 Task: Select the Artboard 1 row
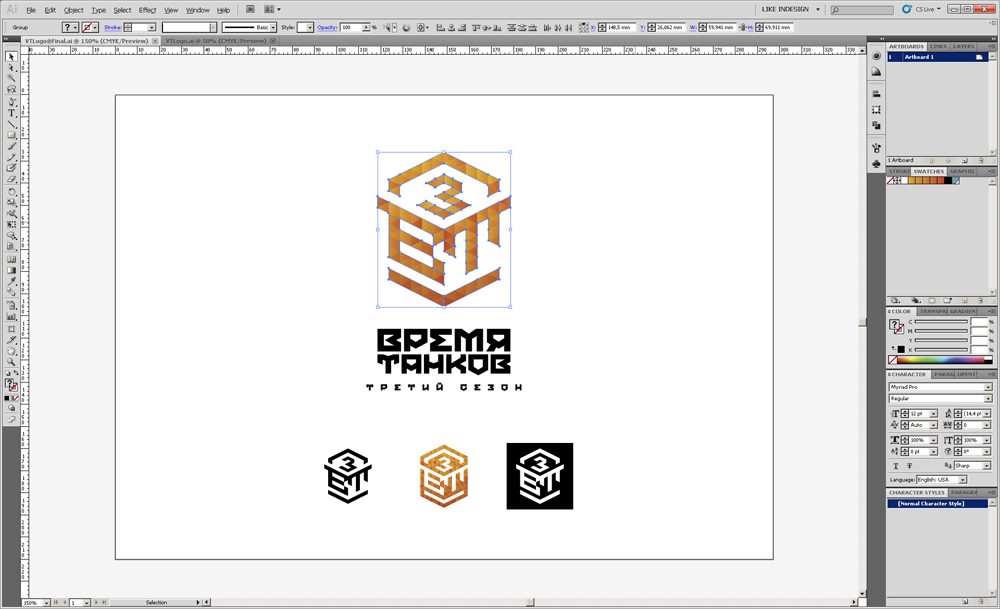[938, 57]
